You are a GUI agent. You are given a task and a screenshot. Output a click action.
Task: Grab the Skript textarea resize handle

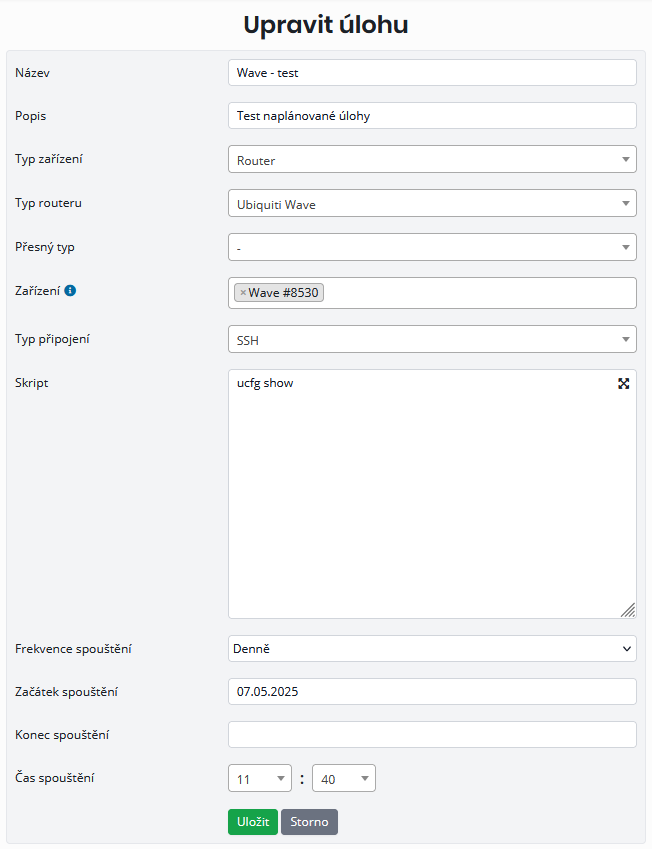point(628,610)
